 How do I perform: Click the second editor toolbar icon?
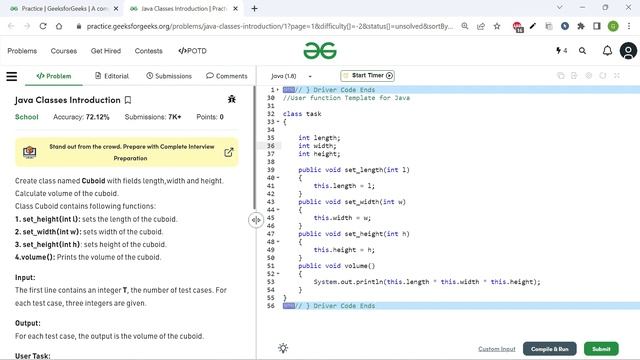[574, 76]
